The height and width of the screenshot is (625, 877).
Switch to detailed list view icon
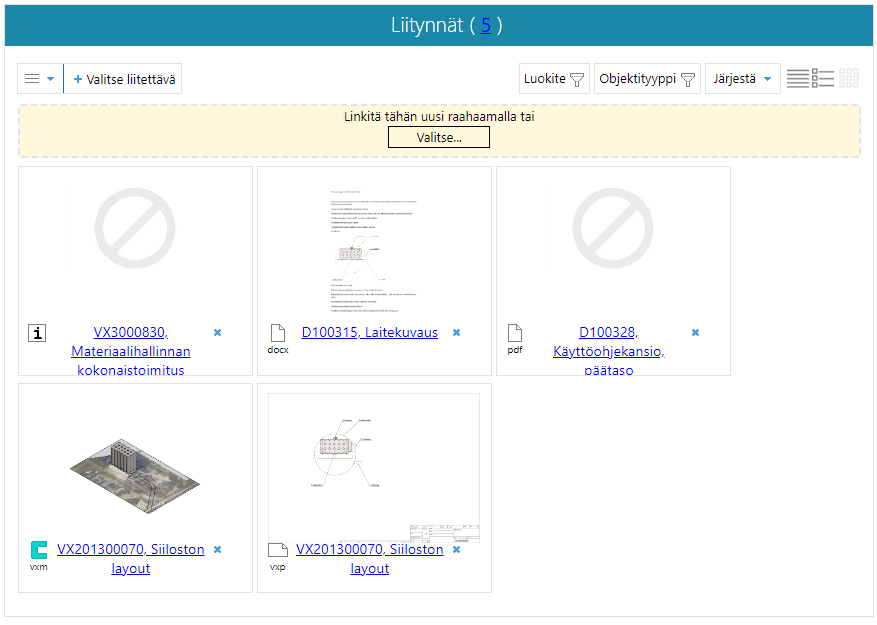point(823,78)
